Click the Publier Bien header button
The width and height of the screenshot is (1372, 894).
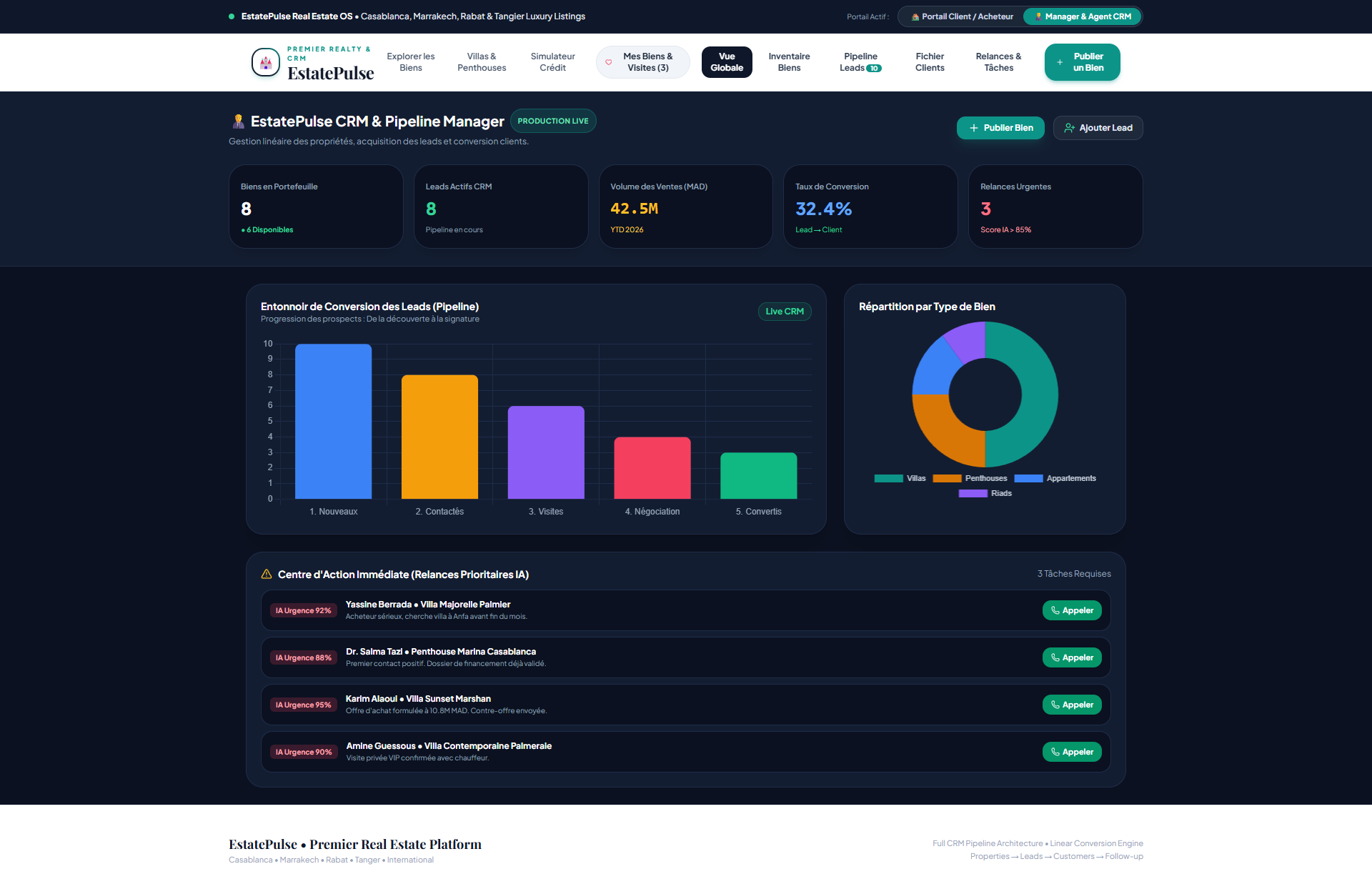(x=1000, y=128)
